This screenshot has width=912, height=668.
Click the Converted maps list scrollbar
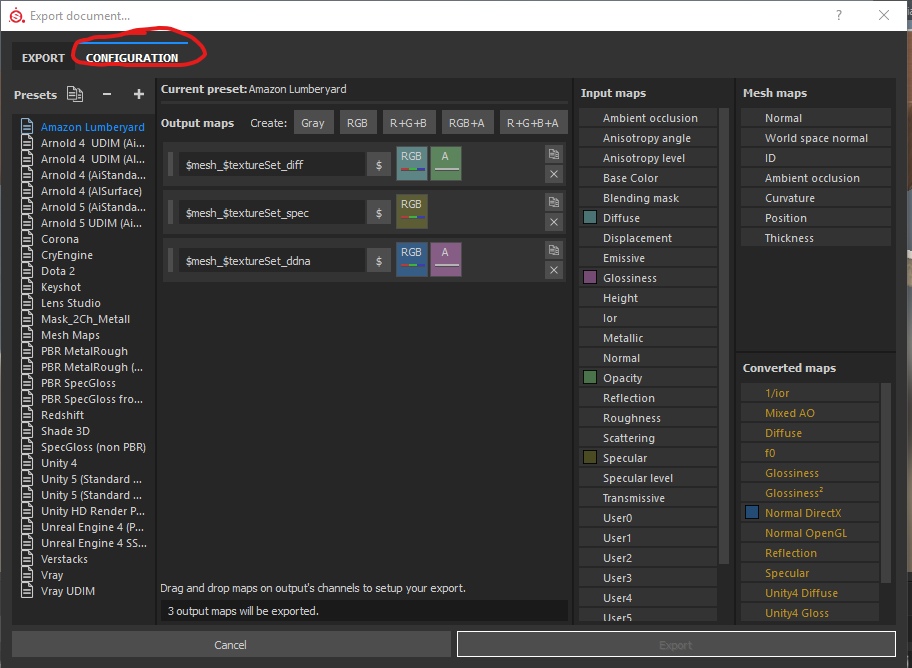click(886, 483)
